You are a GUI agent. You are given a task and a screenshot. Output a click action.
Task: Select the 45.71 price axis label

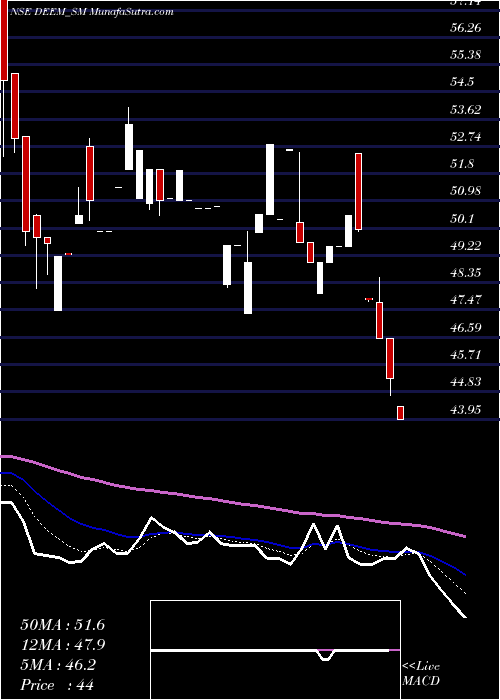click(x=465, y=354)
